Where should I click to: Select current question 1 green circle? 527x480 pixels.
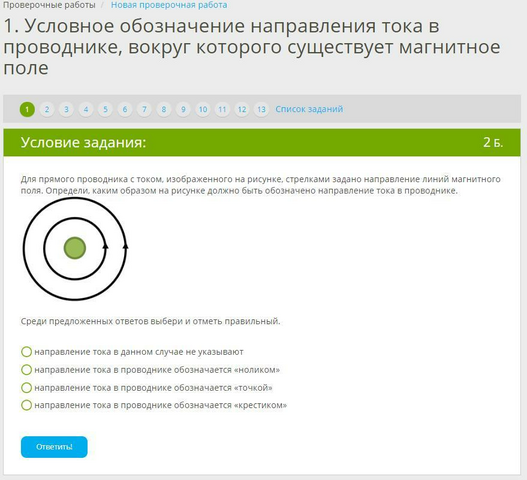click(x=27, y=109)
